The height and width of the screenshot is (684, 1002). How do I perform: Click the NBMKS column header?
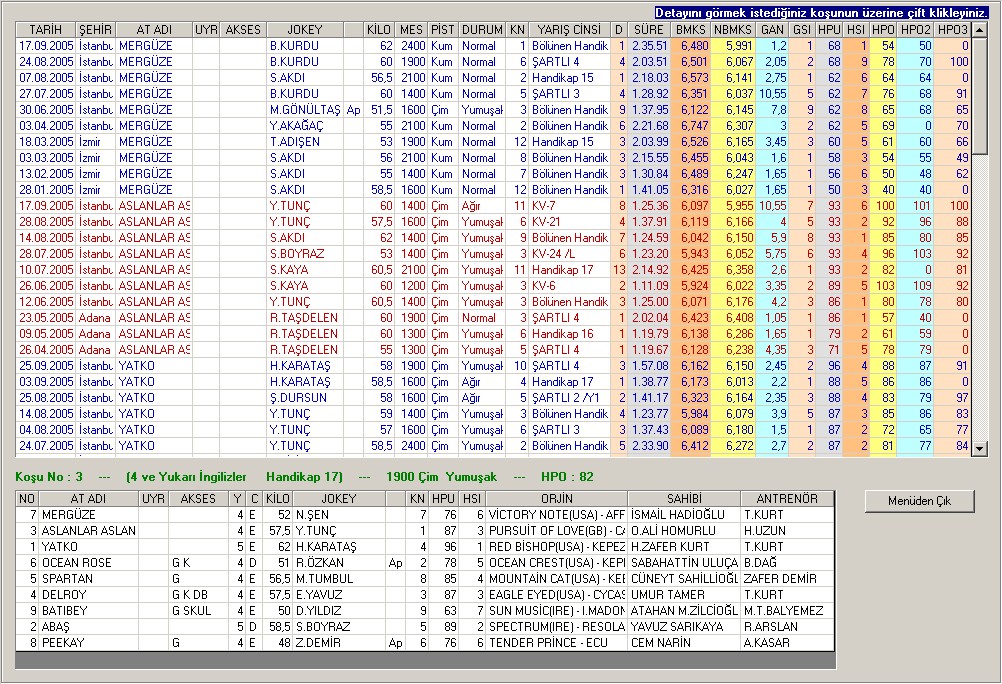[732, 30]
